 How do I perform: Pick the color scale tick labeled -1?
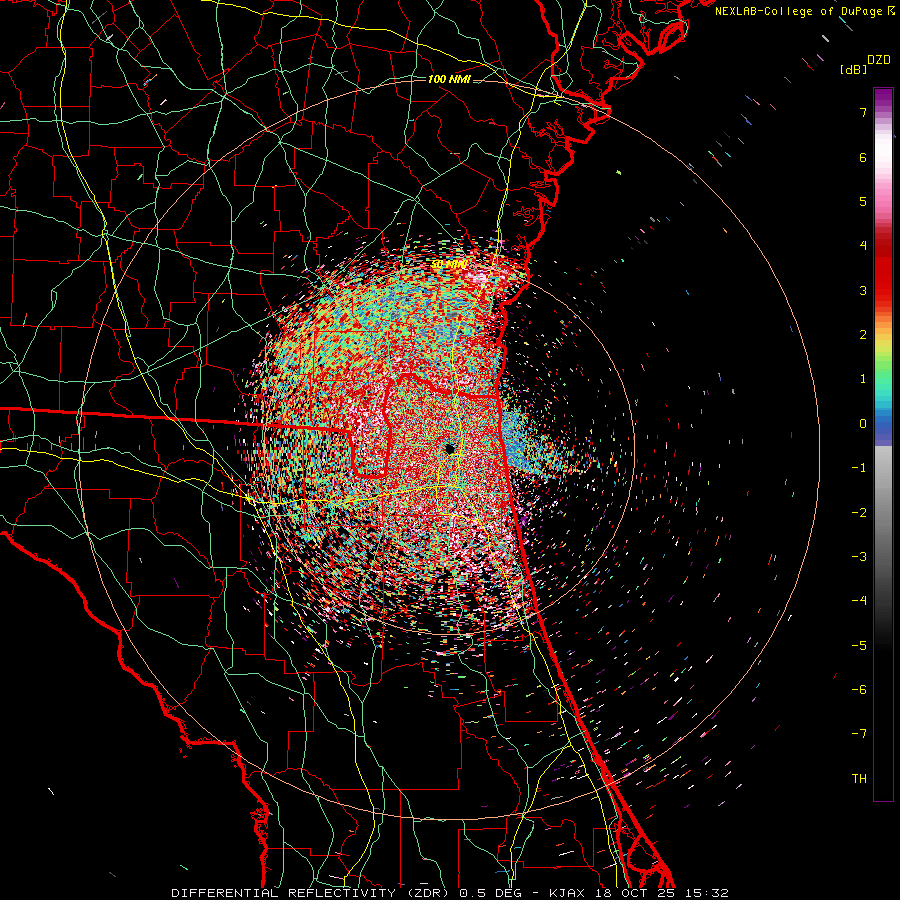coord(859,468)
